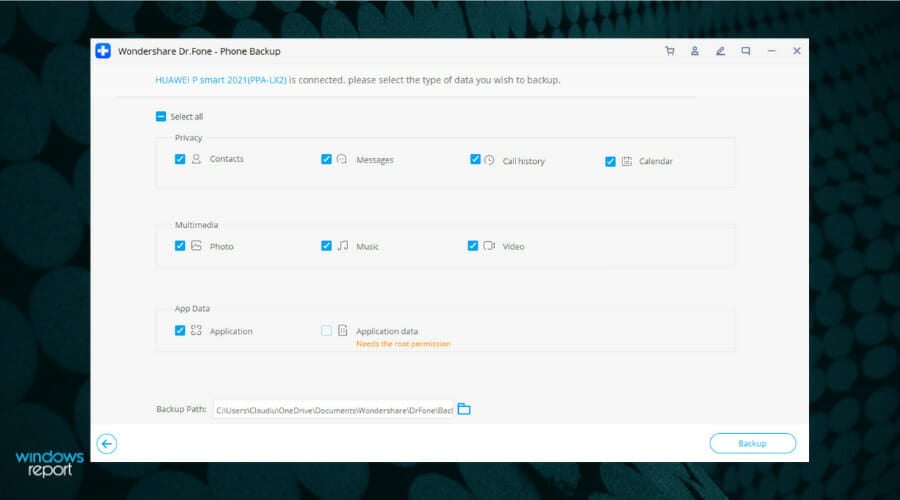Click the Photo picture icon
900x500 pixels.
(196, 246)
